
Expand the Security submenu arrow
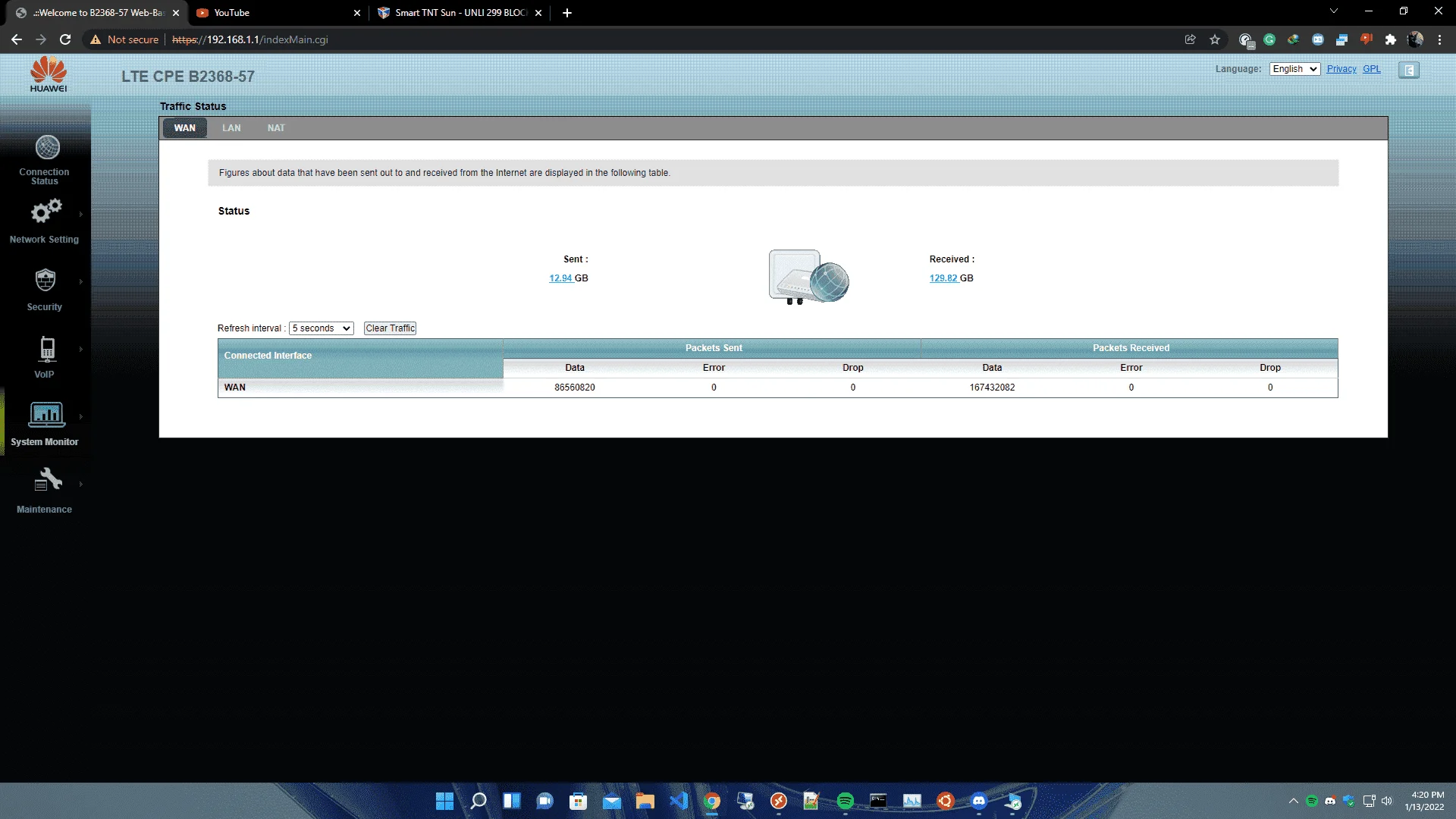click(80, 282)
